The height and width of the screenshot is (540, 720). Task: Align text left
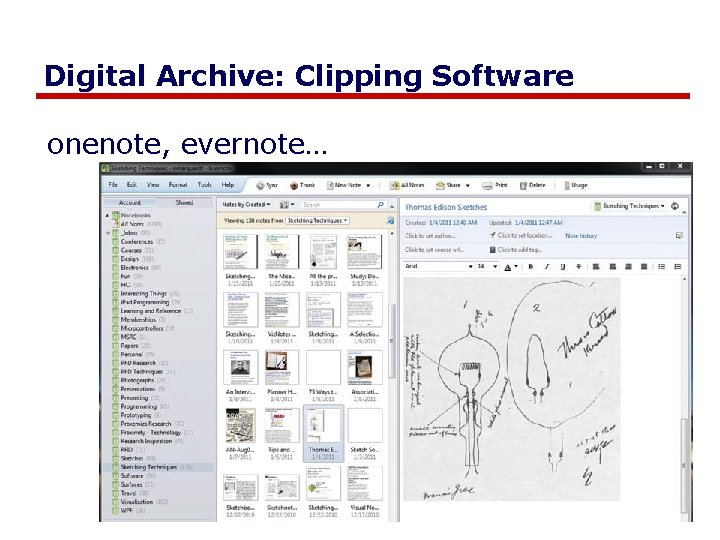click(x=596, y=267)
